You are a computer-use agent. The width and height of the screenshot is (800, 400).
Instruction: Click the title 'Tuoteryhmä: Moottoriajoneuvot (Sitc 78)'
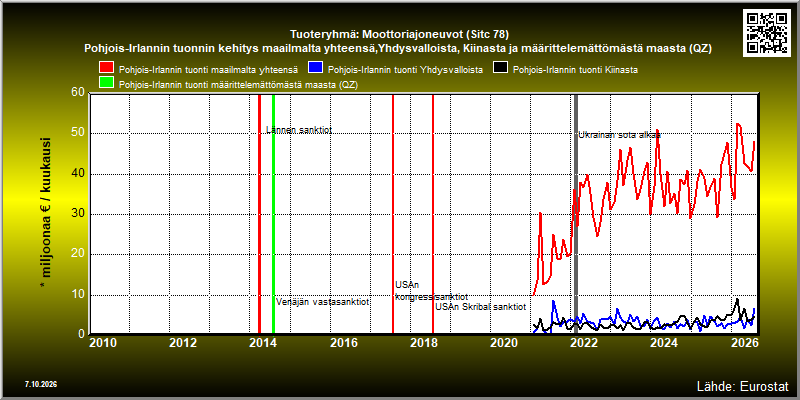point(399,35)
